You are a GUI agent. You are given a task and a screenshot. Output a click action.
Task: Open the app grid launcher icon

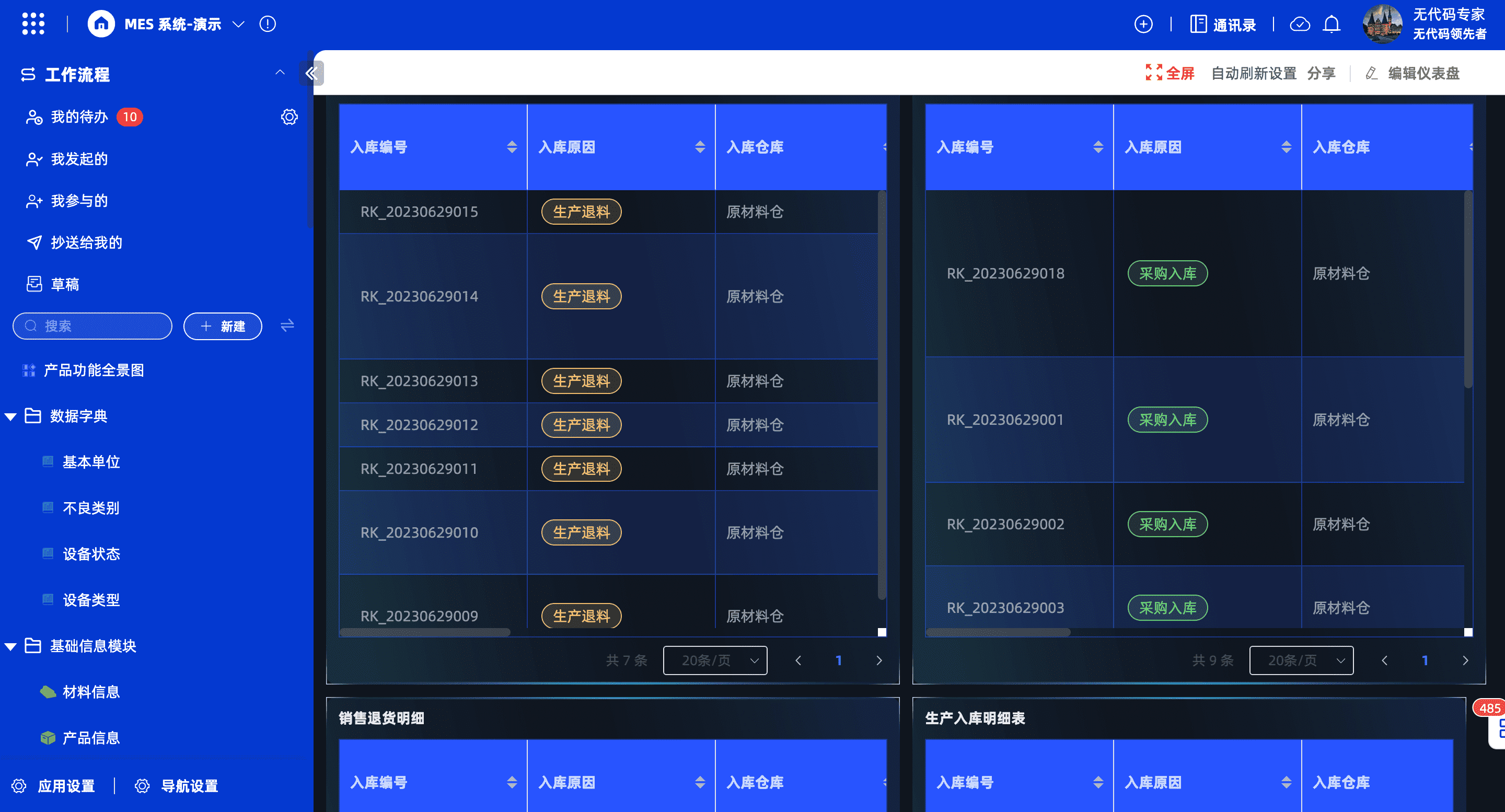[x=33, y=24]
